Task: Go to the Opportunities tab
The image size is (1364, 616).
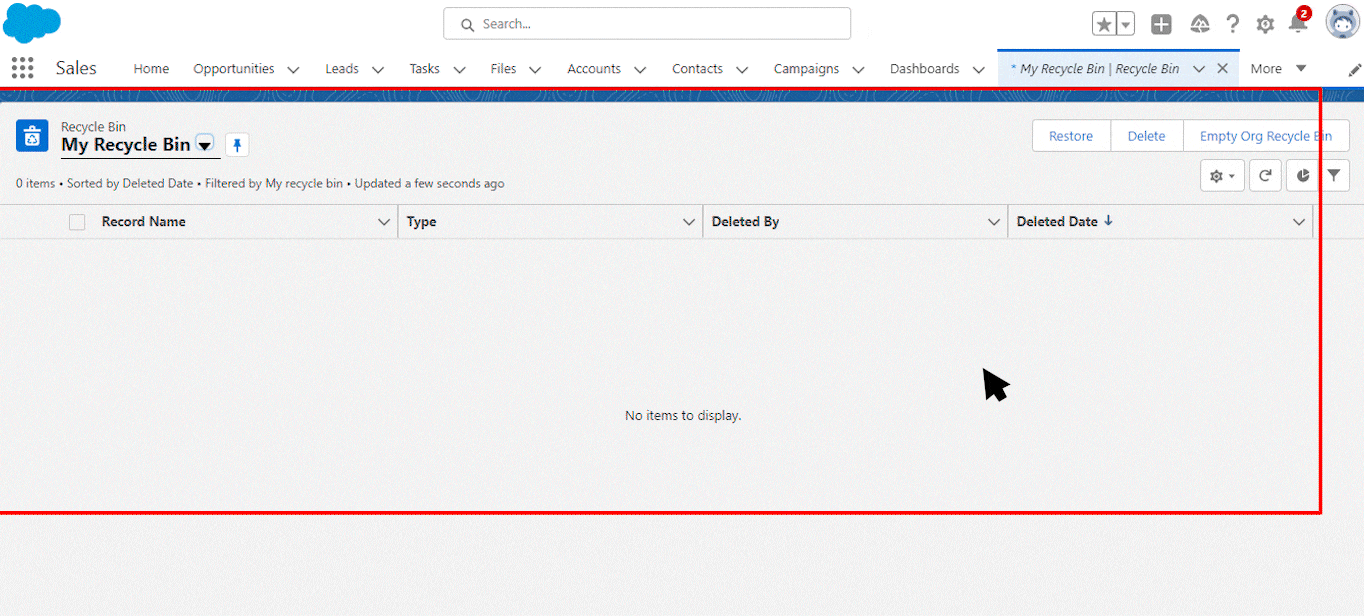Action: pyautogui.click(x=234, y=69)
